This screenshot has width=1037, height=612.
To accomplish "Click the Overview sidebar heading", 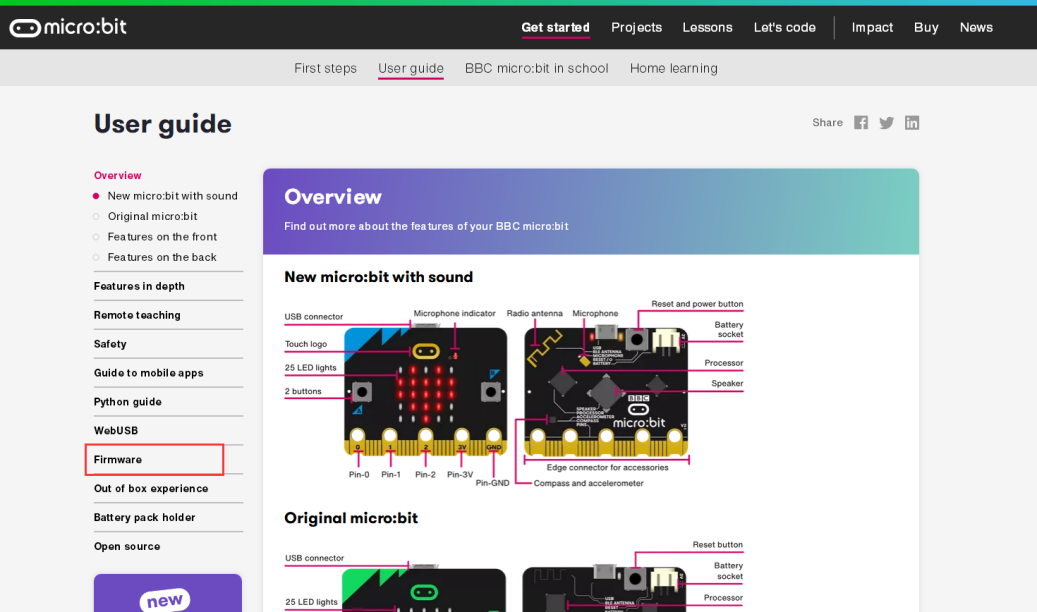I will pyautogui.click(x=118, y=175).
